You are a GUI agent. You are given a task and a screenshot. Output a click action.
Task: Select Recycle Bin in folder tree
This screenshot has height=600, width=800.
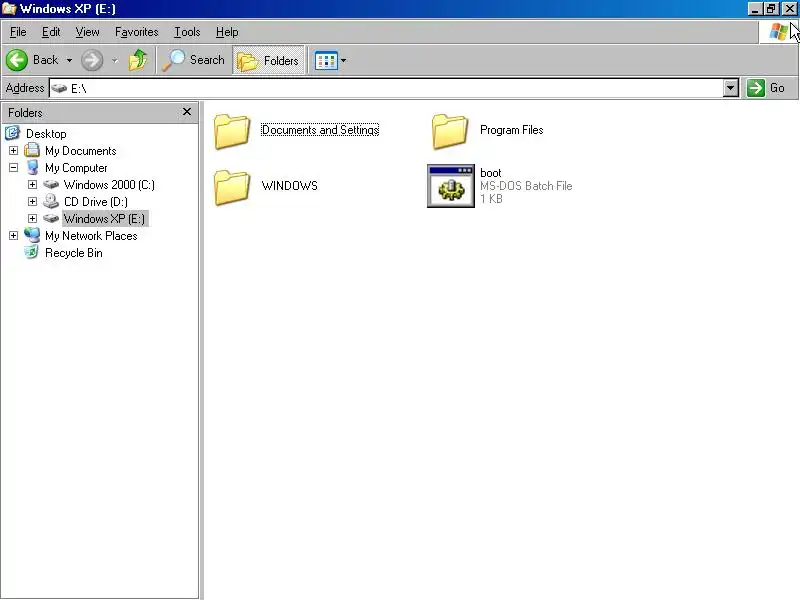(73, 253)
